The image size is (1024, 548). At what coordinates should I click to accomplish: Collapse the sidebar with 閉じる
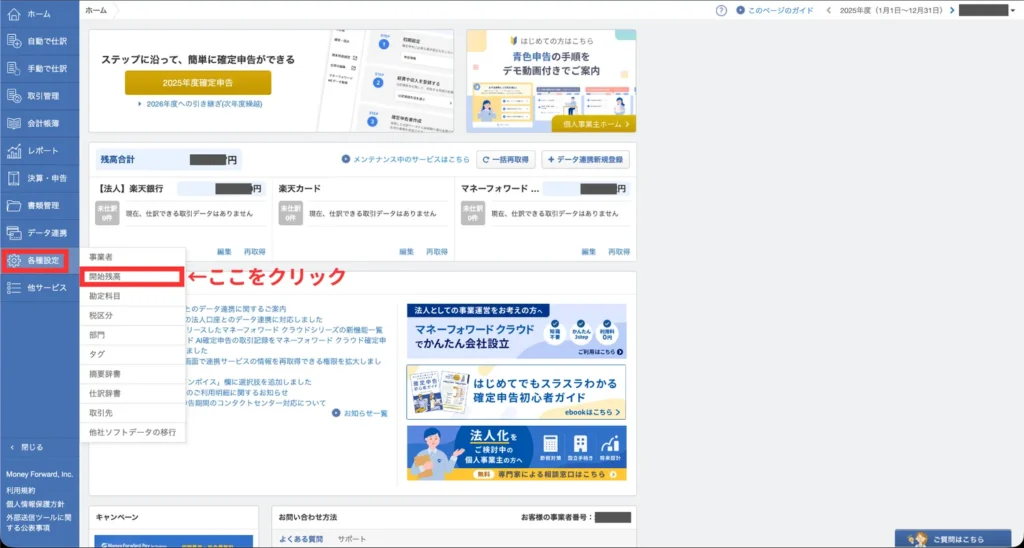(27, 447)
